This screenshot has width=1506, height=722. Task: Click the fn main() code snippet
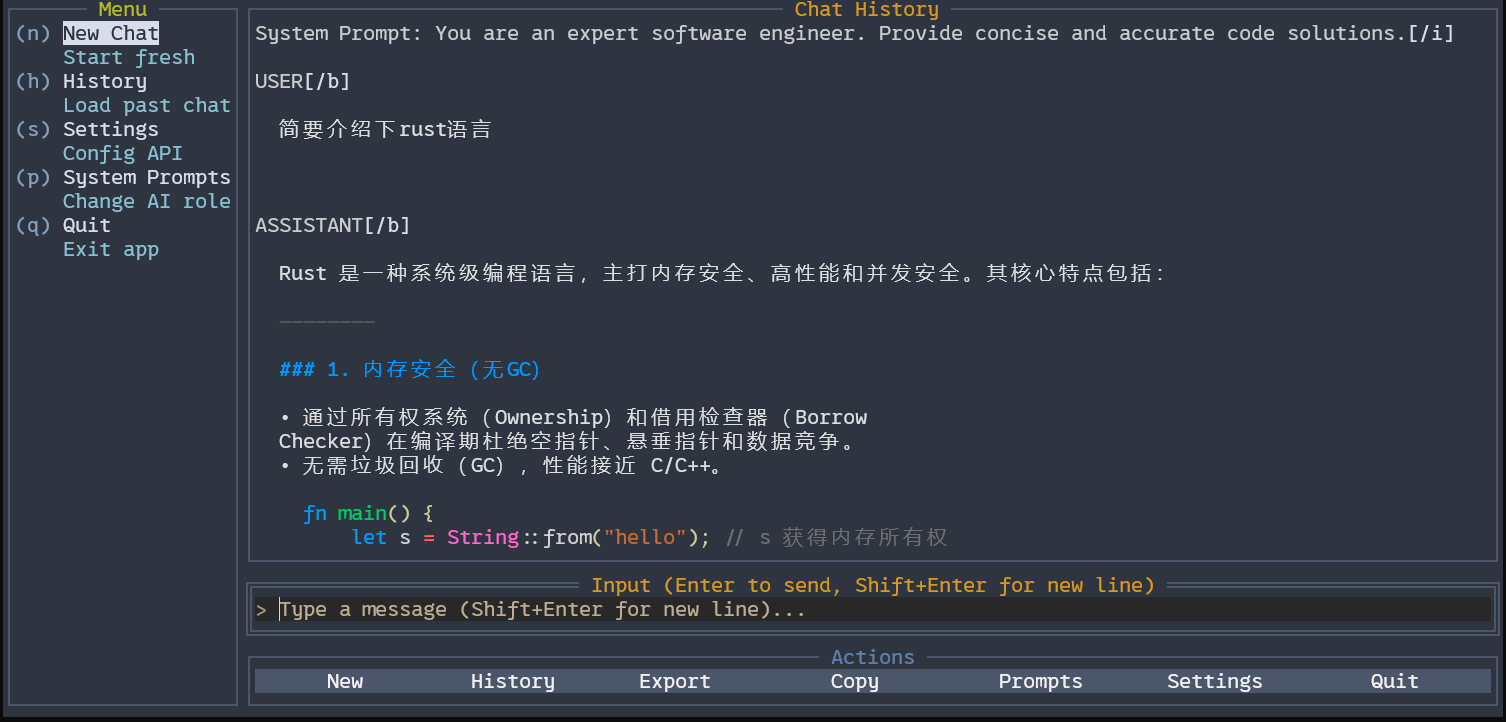368,513
